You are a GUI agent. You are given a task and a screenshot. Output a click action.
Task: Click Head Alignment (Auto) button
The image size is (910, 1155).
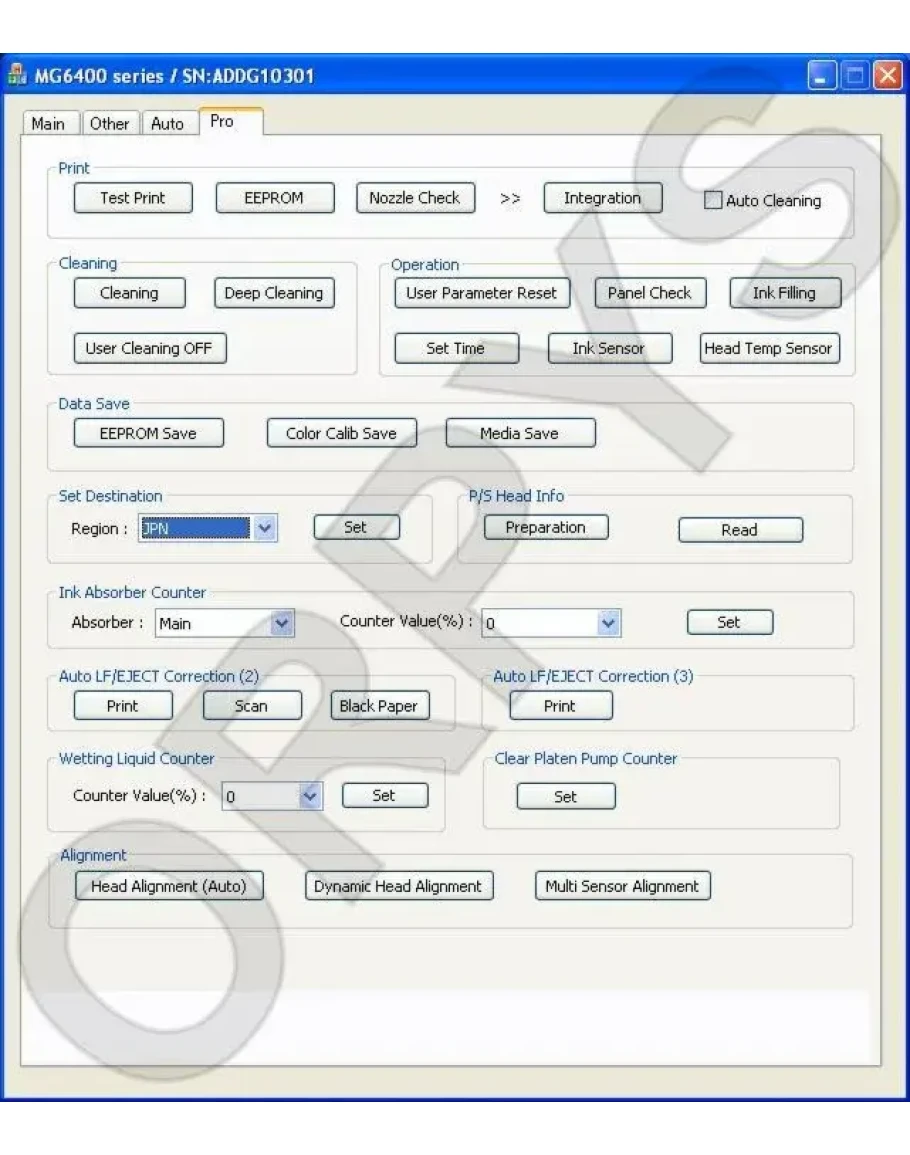click(x=168, y=886)
